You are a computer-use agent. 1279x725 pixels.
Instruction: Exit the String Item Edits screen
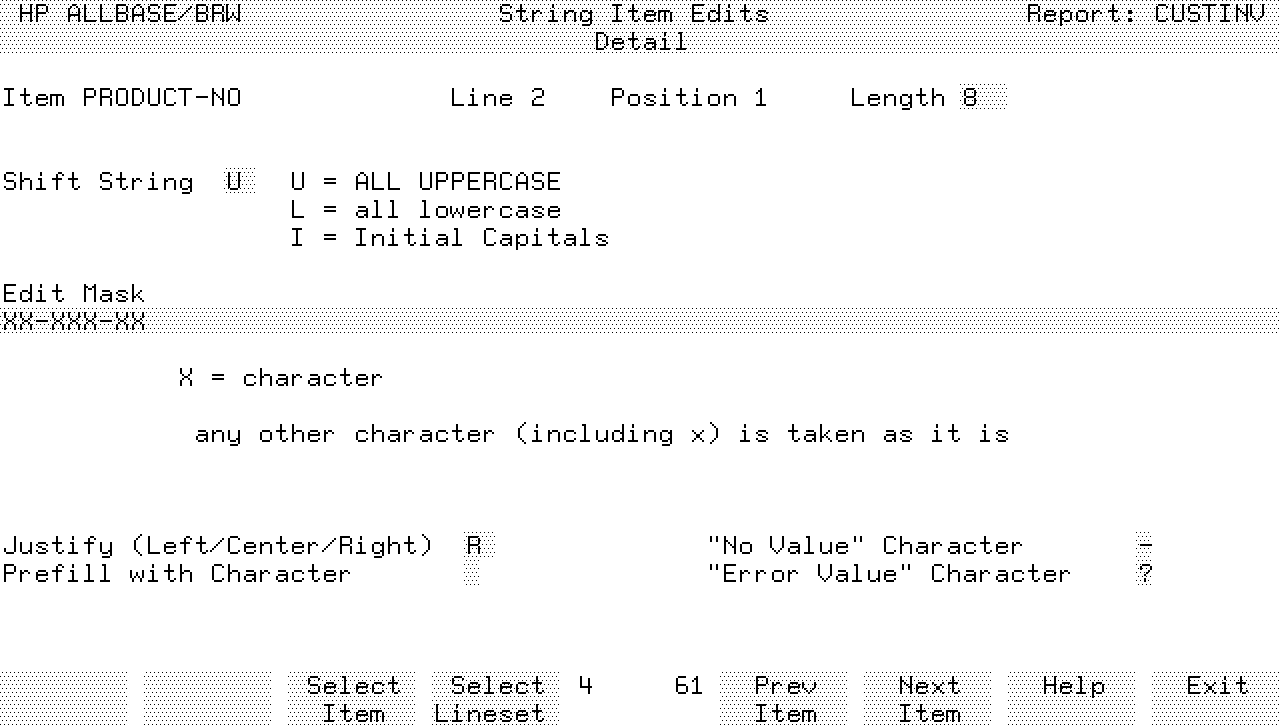[1216, 698]
